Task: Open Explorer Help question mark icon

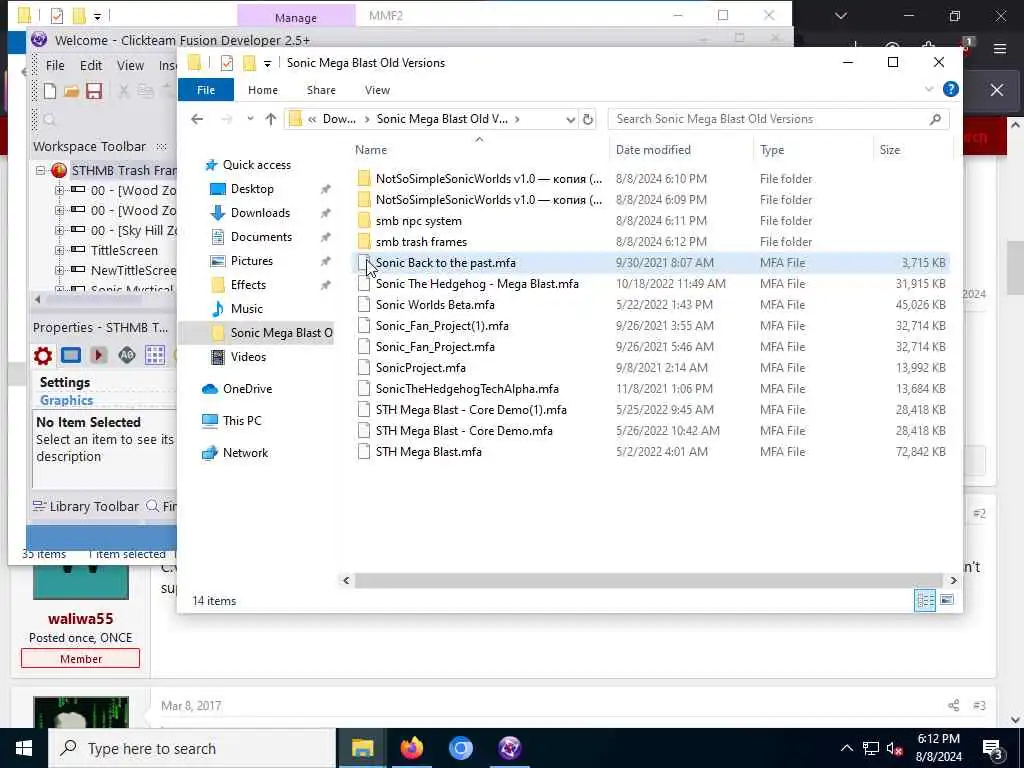Action: (951, 89)
